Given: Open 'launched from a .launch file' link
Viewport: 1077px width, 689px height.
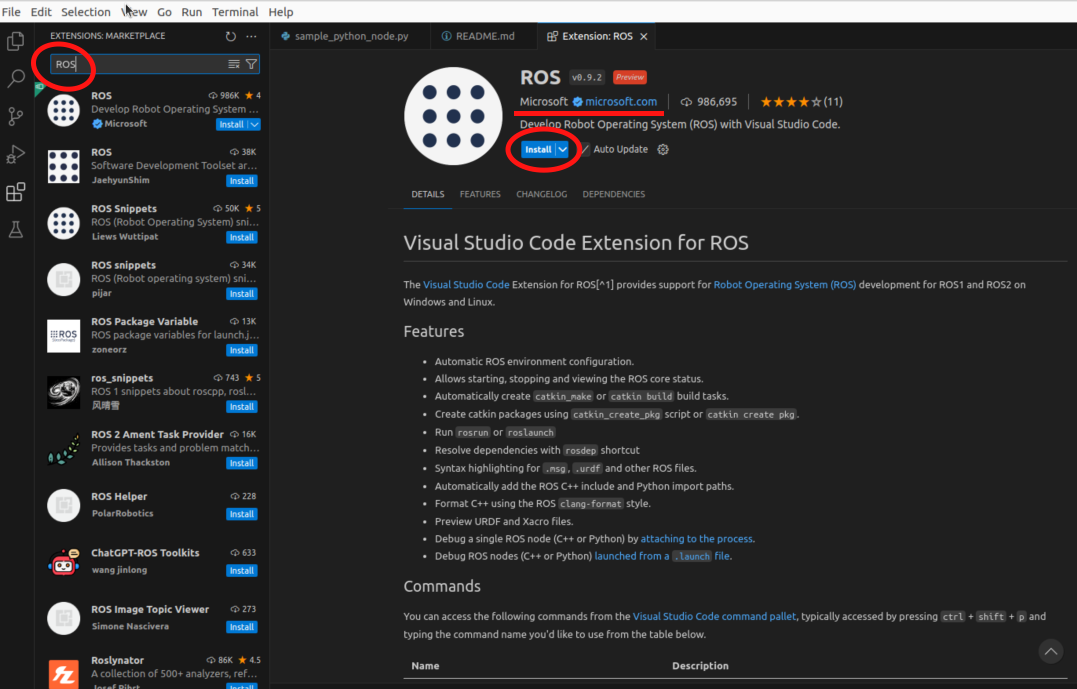Looking at the screenshot, I should click(662, 556).
